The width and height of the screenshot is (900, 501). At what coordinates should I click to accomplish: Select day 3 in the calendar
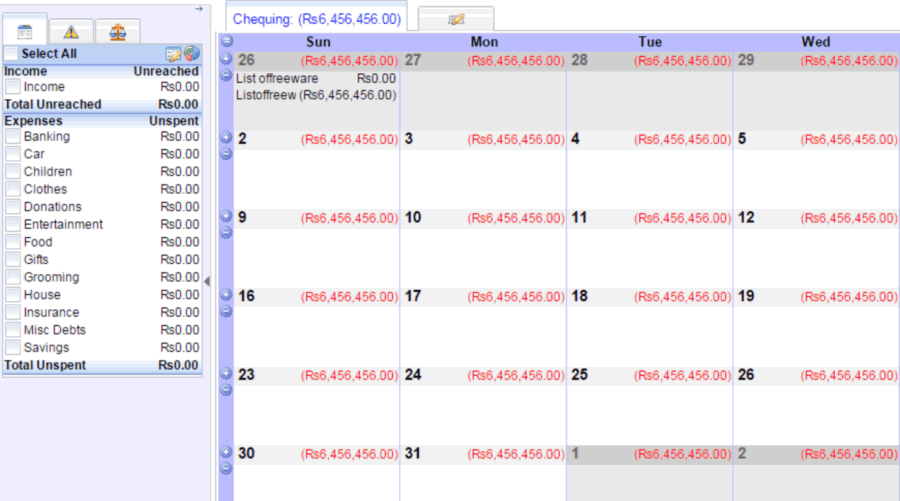[x=409, y=139]
